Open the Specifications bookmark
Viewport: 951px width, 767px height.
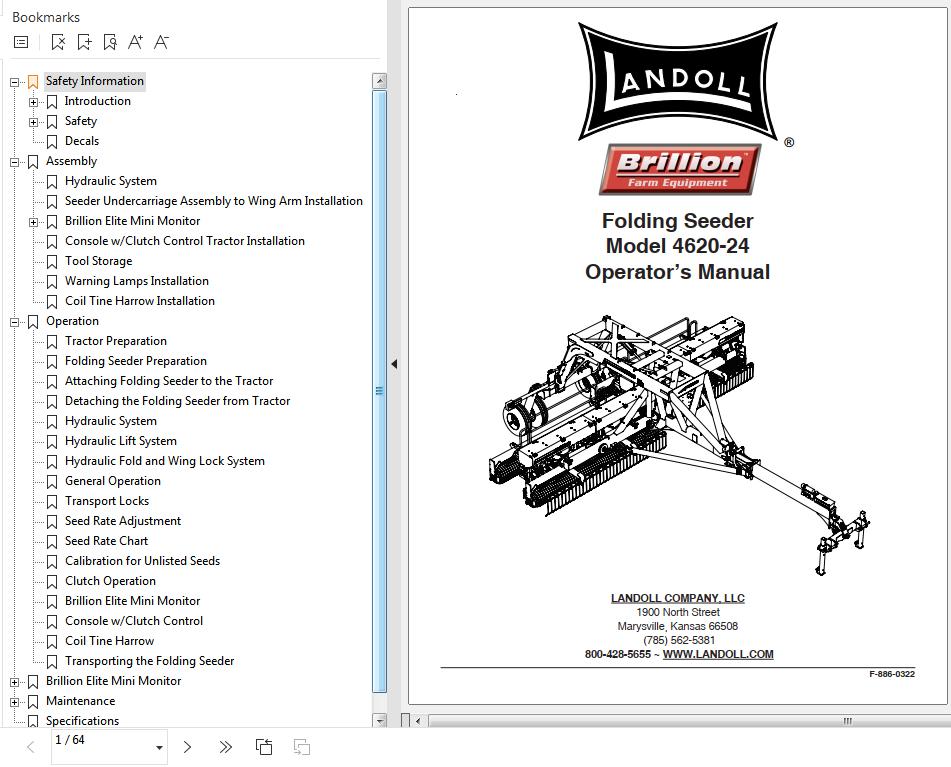(82, 721)
